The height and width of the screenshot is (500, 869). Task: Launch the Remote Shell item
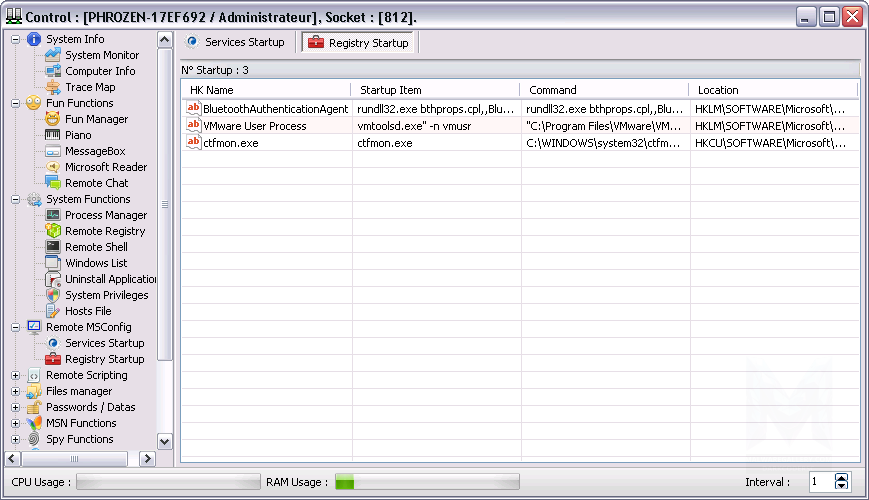96,247
